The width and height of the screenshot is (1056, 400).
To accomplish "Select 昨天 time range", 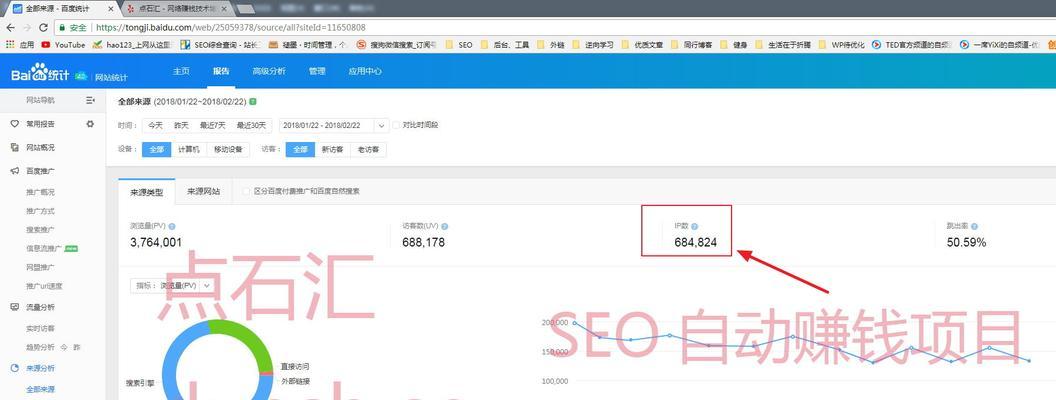I will coord(181,125).
